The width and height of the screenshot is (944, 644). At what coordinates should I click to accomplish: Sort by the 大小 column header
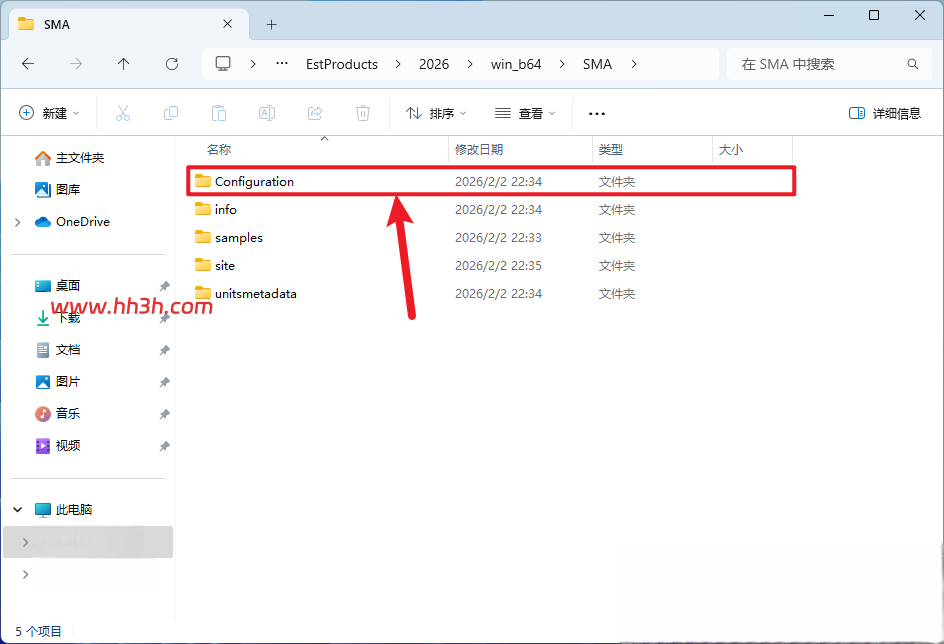[x=731, y=149]
